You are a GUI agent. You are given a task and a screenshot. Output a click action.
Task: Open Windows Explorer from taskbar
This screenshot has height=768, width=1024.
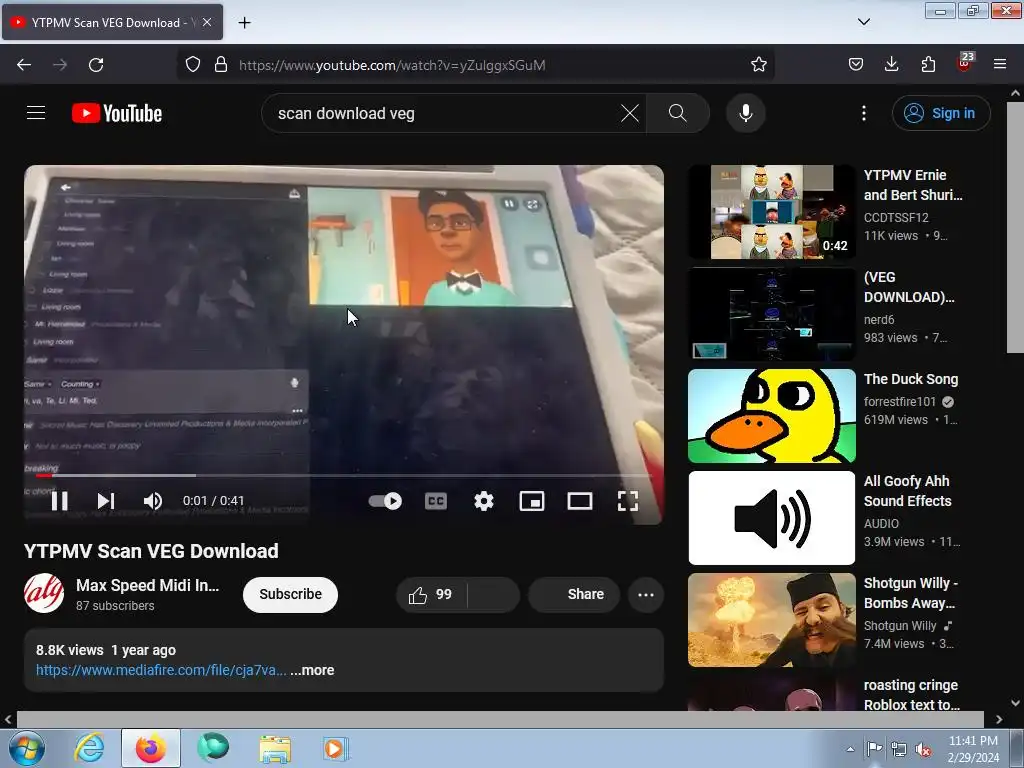click(275, 748)
